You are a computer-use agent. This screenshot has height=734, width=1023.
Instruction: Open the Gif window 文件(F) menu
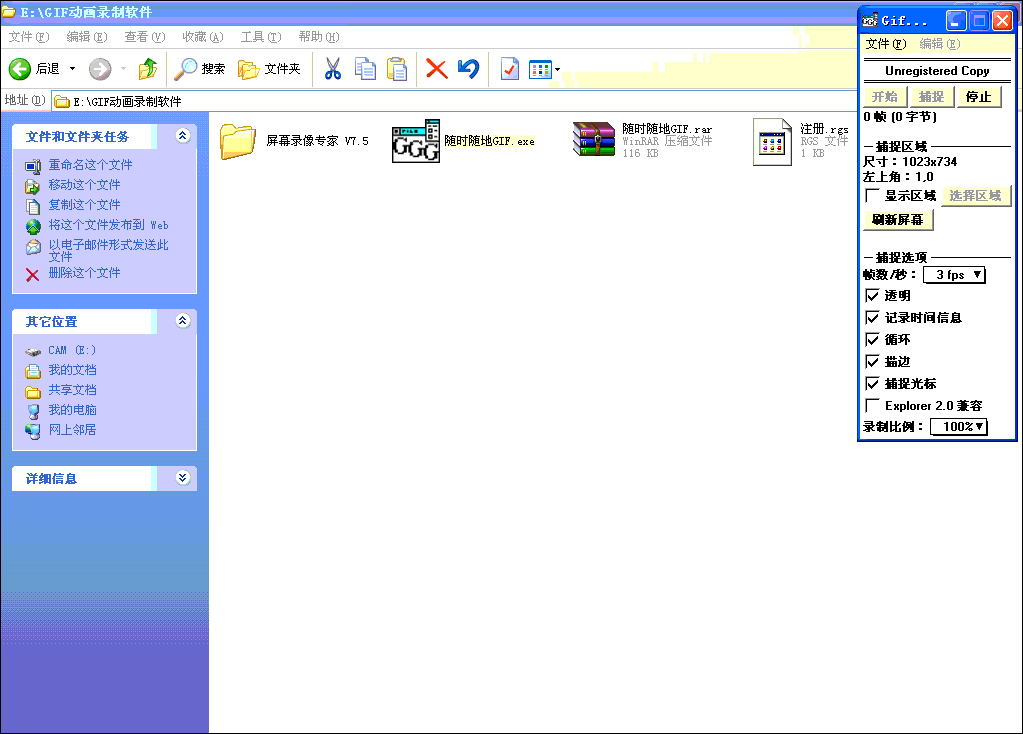pyautogui.click(x=886, y=44)
